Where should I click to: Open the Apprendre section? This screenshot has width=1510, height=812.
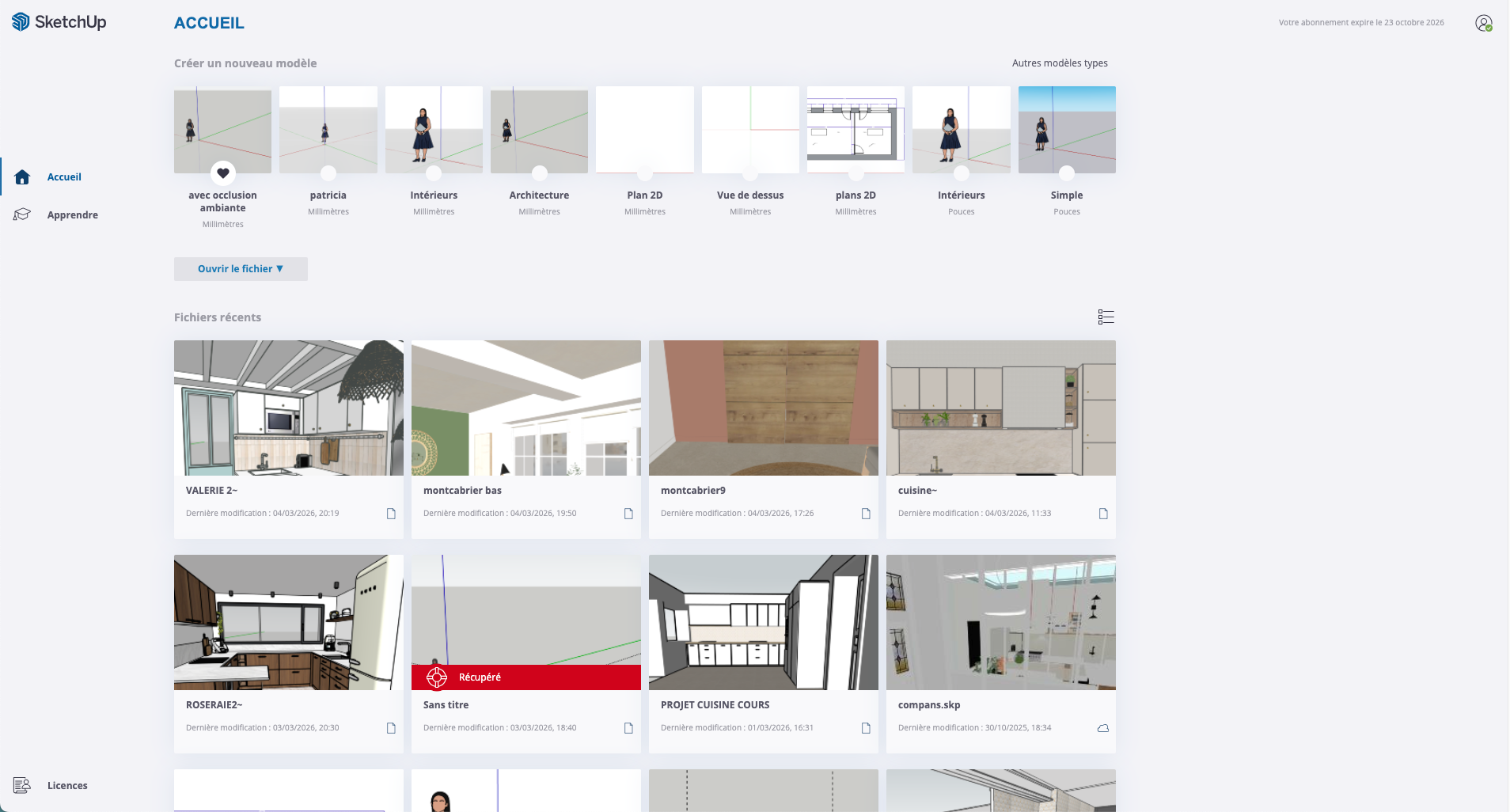pyautogui.click(x=72, y=214)
